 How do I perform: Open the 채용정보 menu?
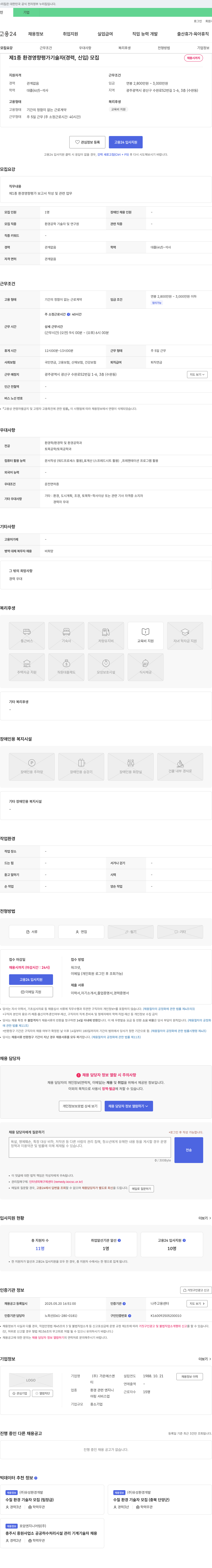(x=36, y=34)
